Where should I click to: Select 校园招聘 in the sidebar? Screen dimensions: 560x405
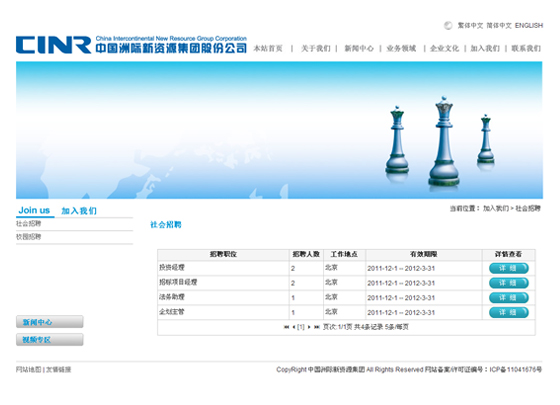coord(29,237)
